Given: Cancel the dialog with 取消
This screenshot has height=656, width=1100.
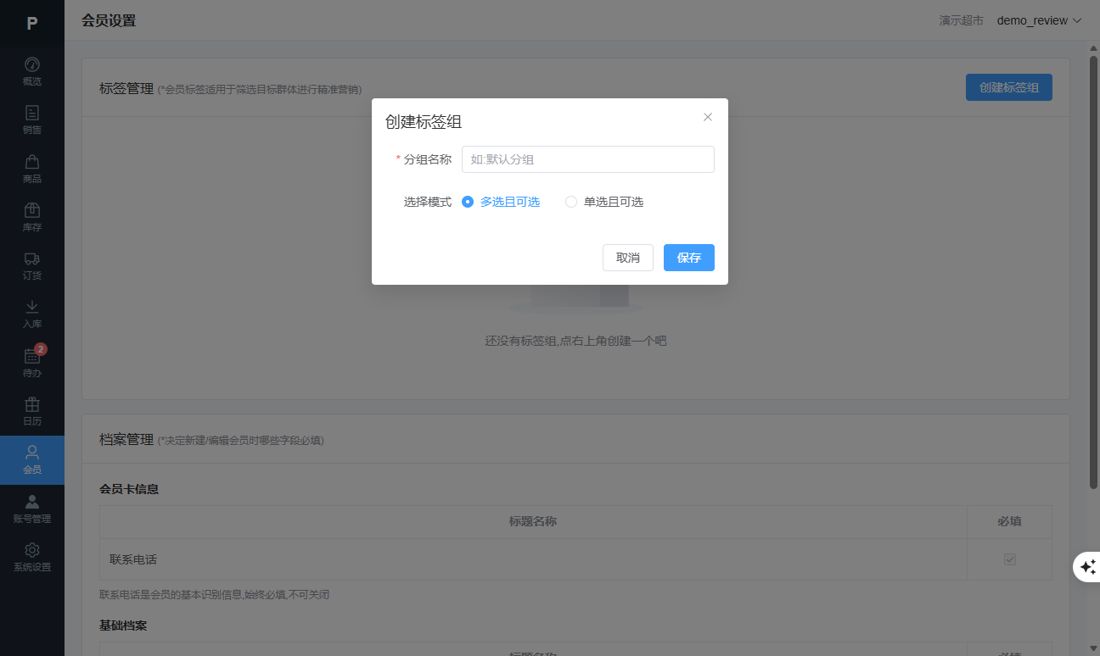Looking at the screenshot, I should tap(628, 257).
